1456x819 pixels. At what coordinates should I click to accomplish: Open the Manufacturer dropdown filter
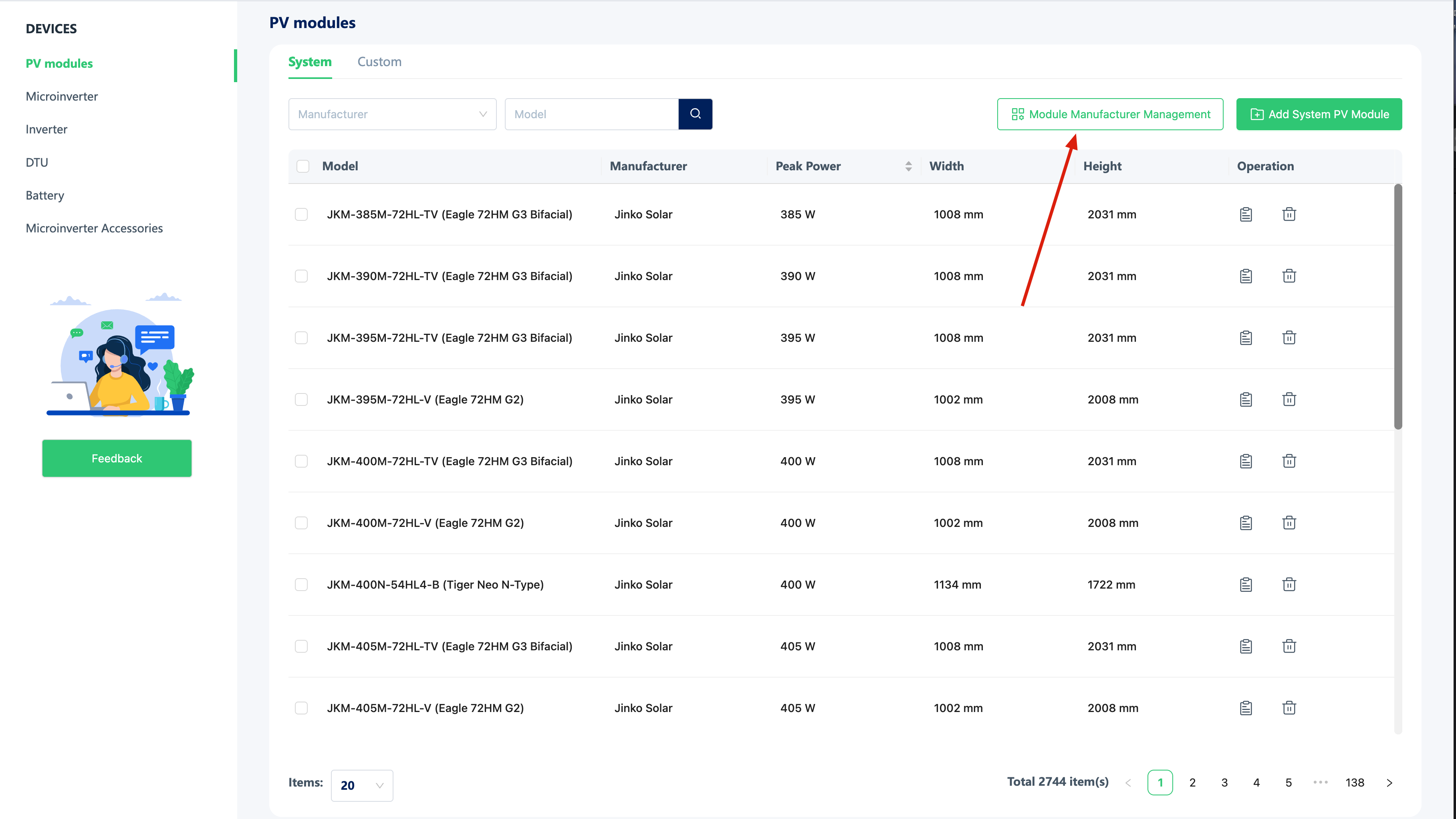392,114
